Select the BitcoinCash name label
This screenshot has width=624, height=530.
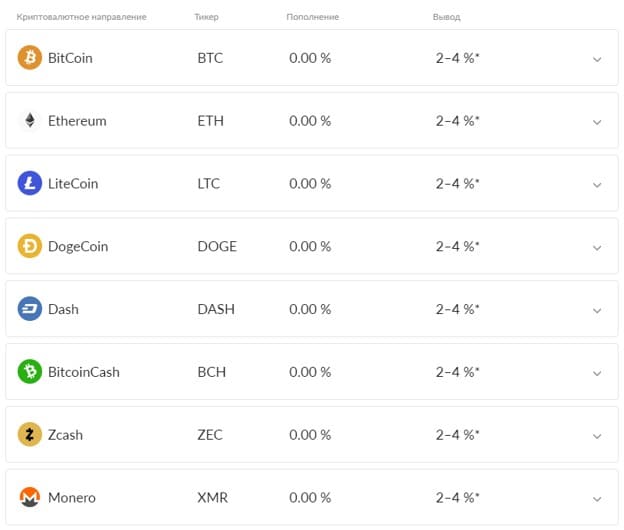pos(84,372)
